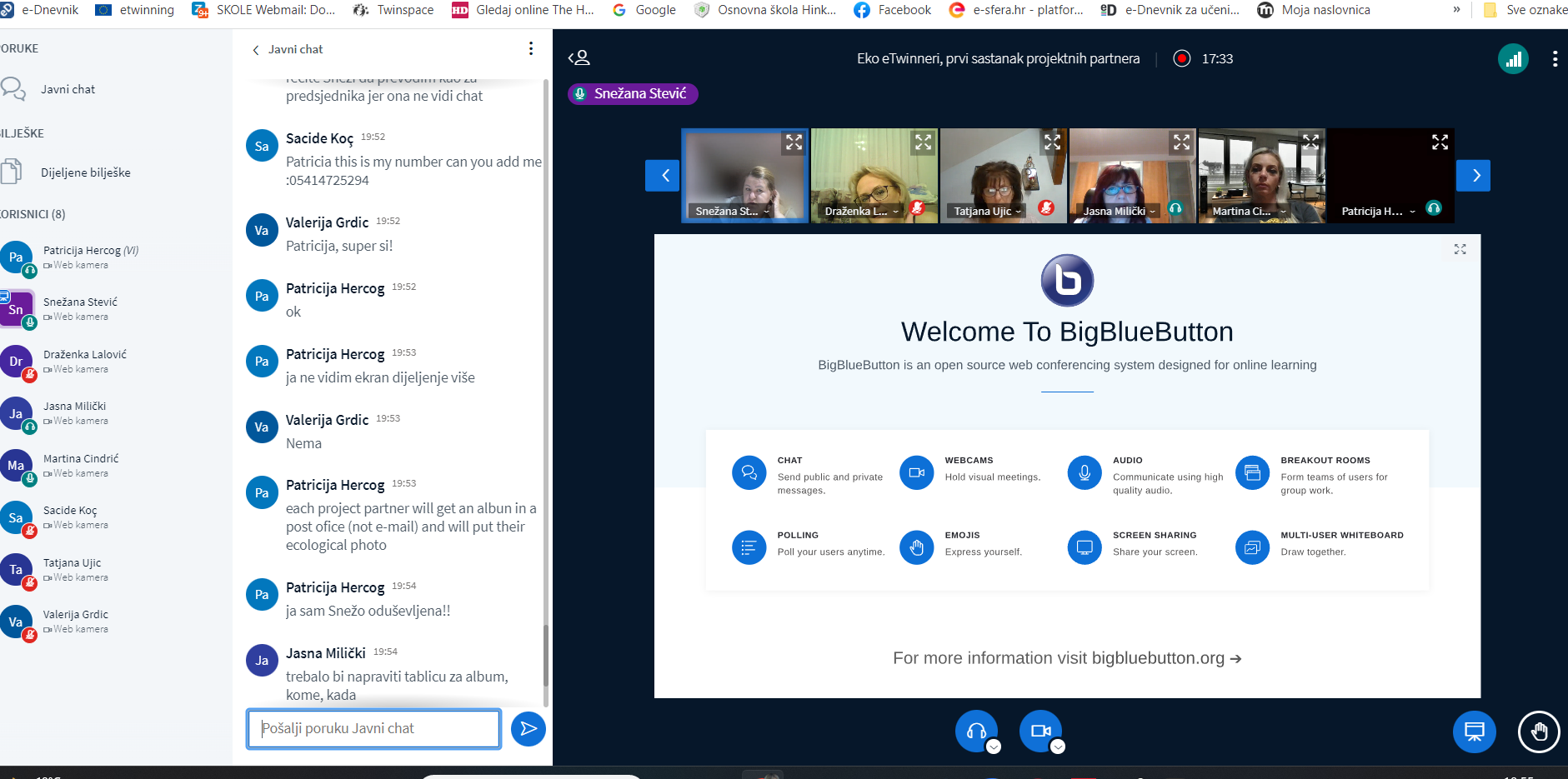Raise hand with the hand button

[x=1539, y=732]
